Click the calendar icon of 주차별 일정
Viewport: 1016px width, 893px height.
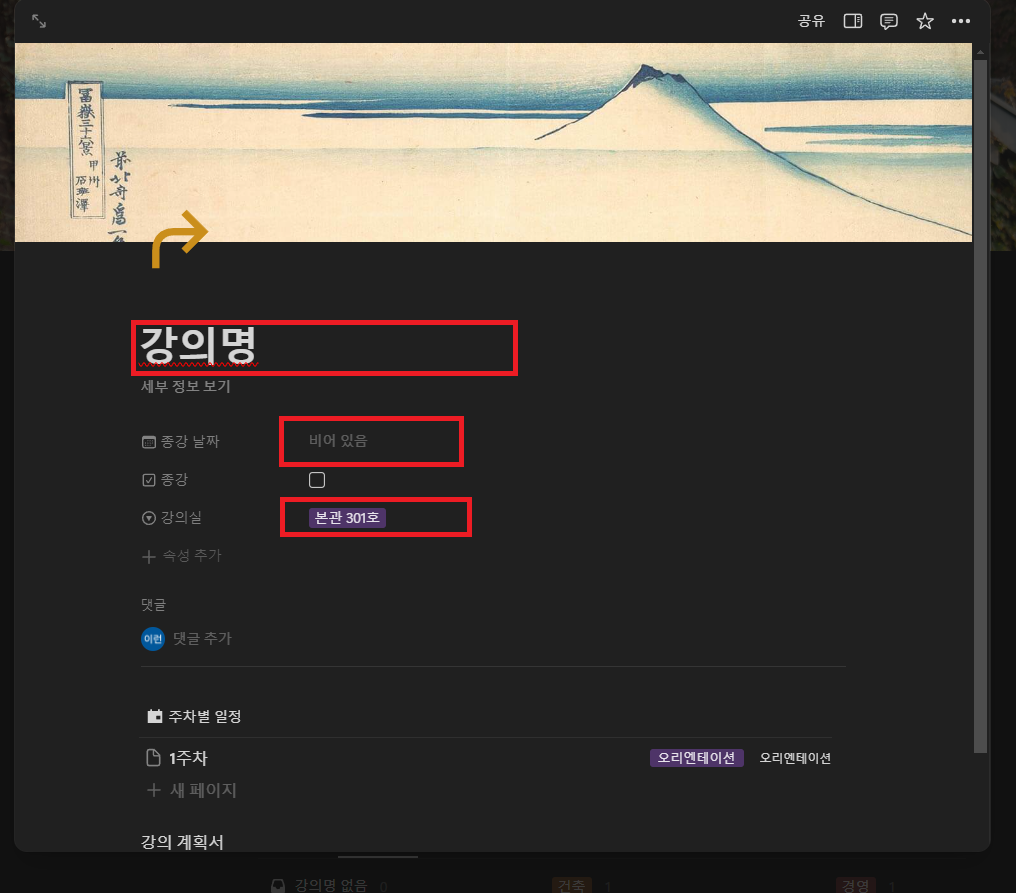click(155, 716)
